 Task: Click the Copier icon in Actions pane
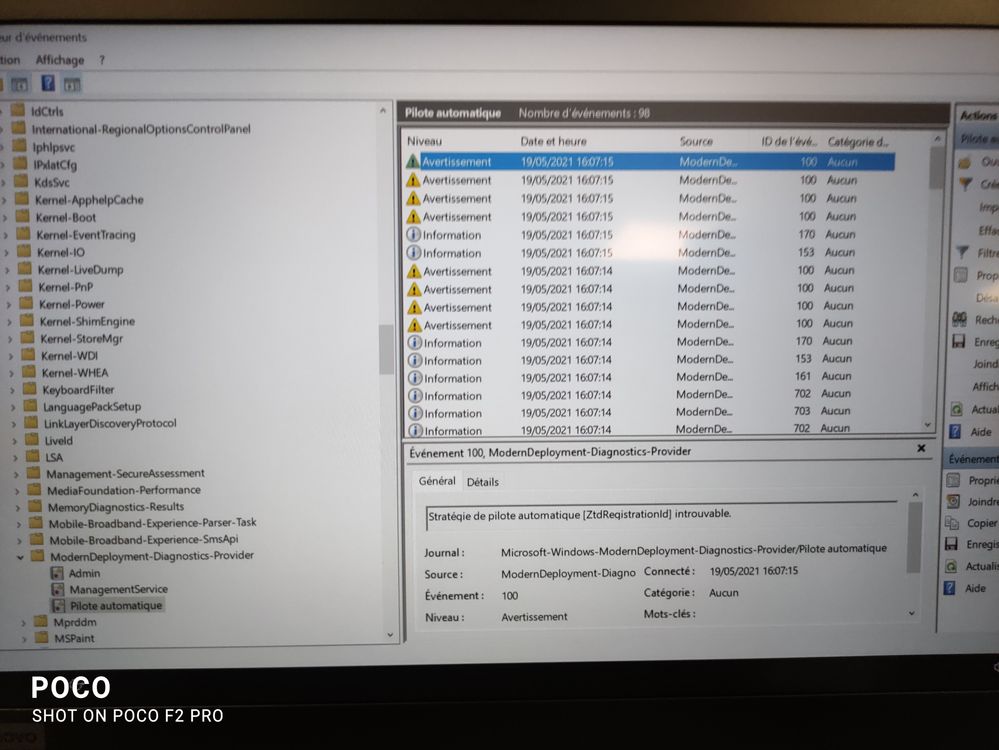click(x=952, y=523)
